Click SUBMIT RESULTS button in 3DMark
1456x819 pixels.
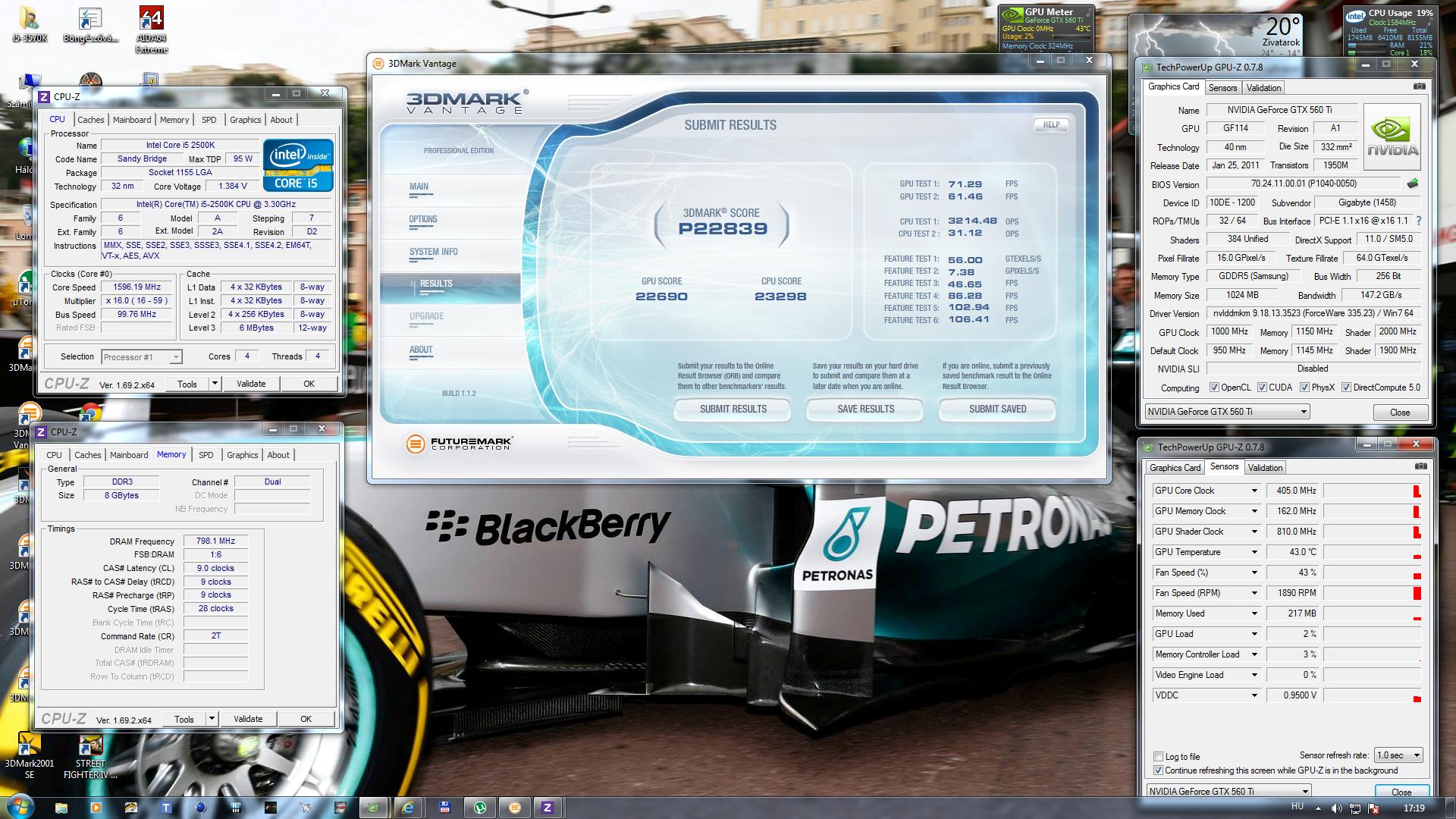click(733, 409)
